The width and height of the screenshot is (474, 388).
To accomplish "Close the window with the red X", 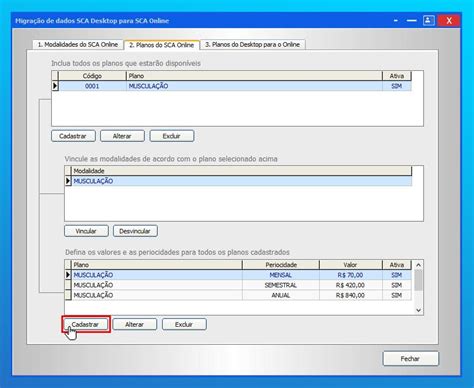I will [449, 21].
